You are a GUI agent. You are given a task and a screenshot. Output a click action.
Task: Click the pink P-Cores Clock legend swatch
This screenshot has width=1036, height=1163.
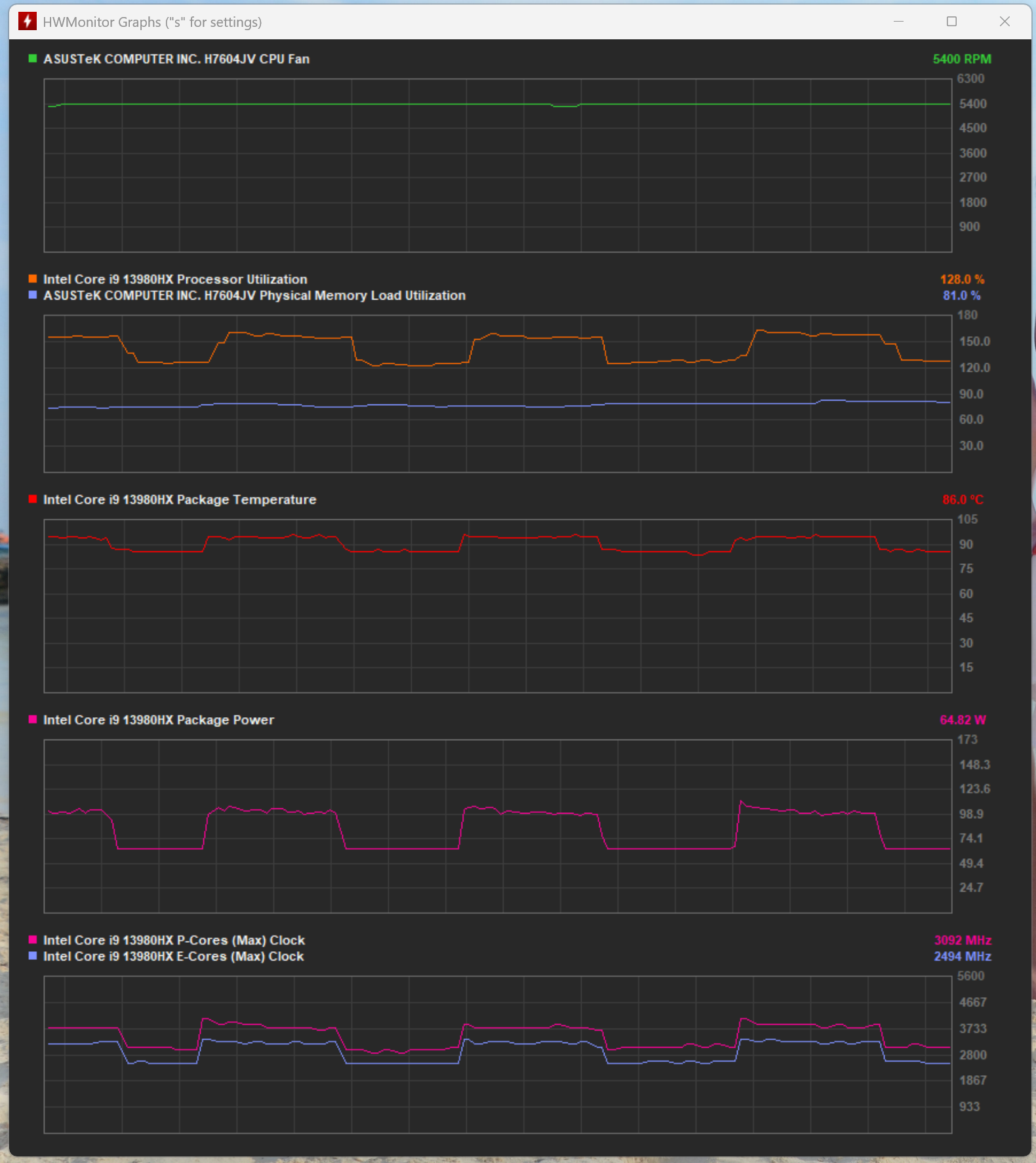coord(32,940)
